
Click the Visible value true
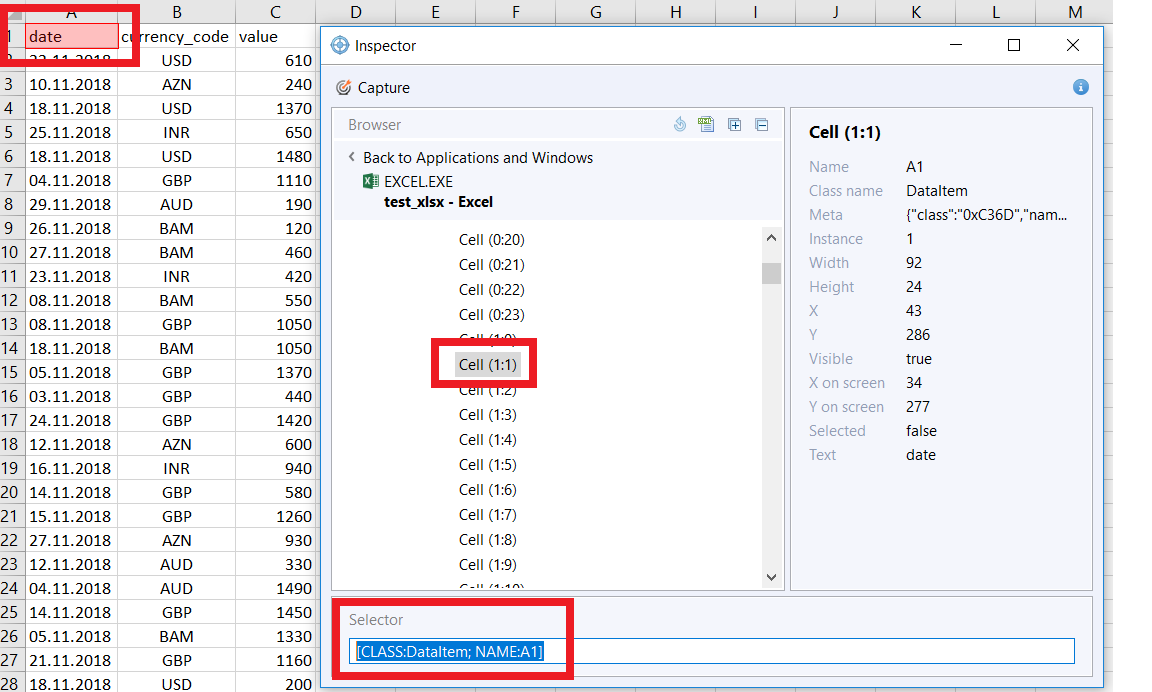[x=918, y=358]
